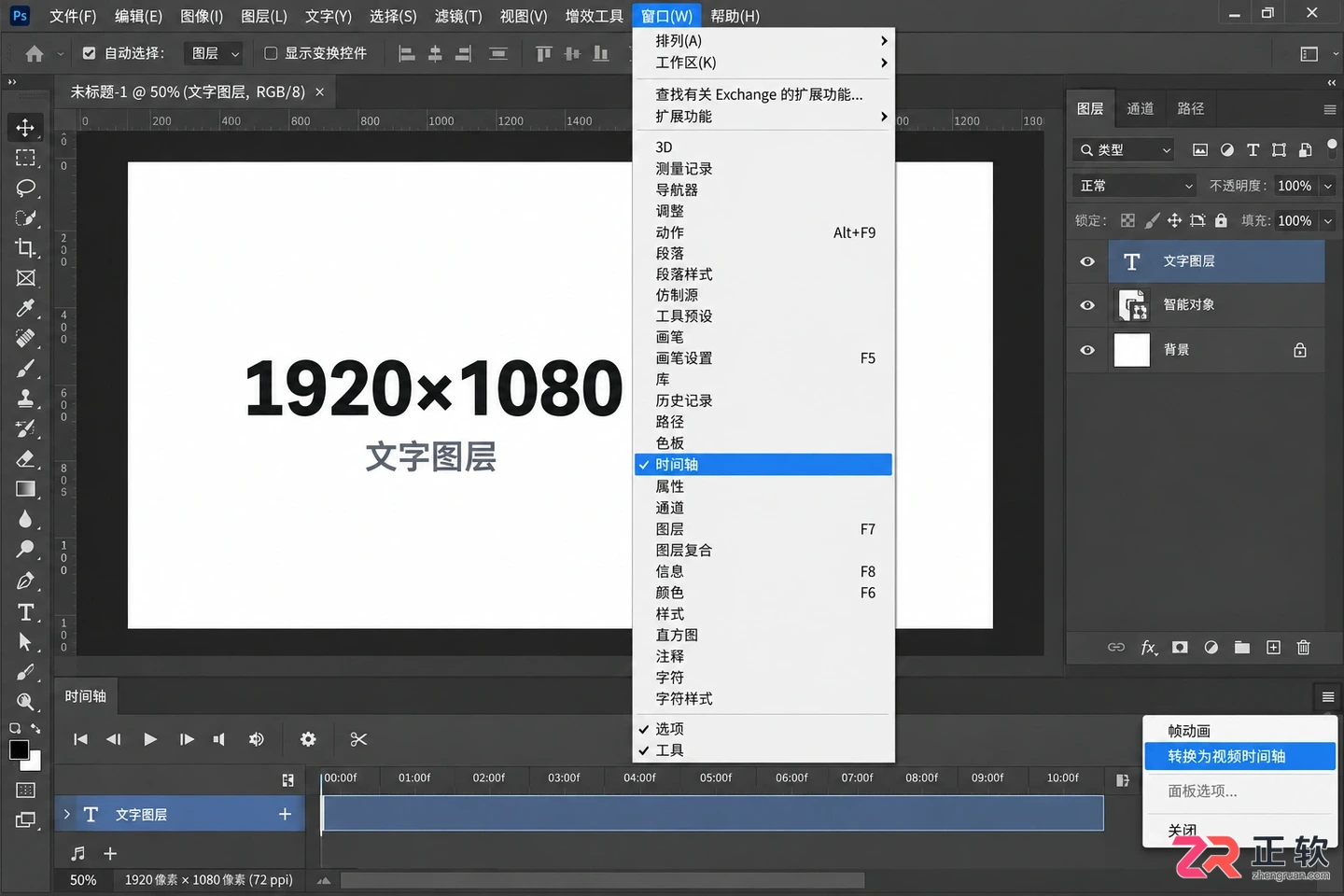
Task: Select the Crop tool
Action: [25, 248]
